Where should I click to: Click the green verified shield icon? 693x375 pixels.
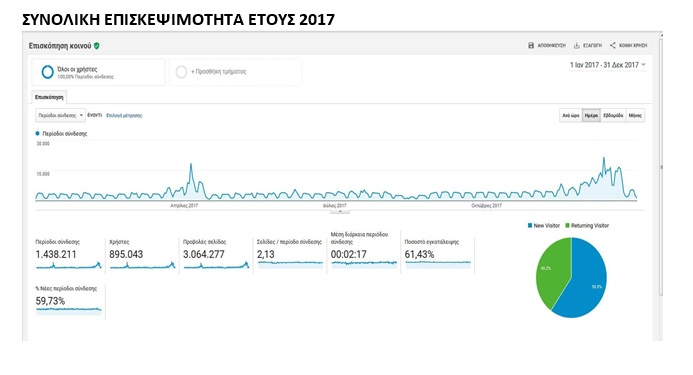point(97,46)
